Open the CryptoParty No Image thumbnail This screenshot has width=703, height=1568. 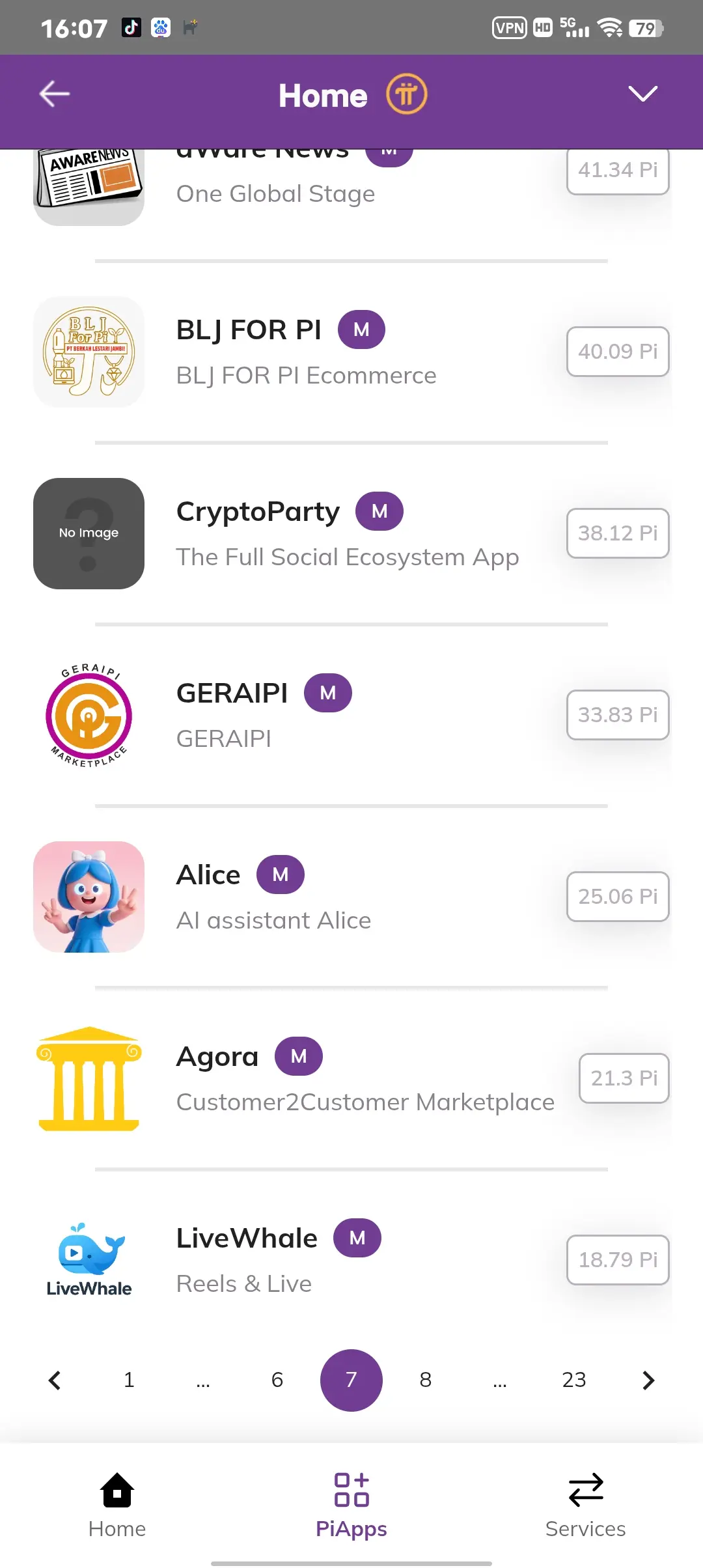pos(89,533)
